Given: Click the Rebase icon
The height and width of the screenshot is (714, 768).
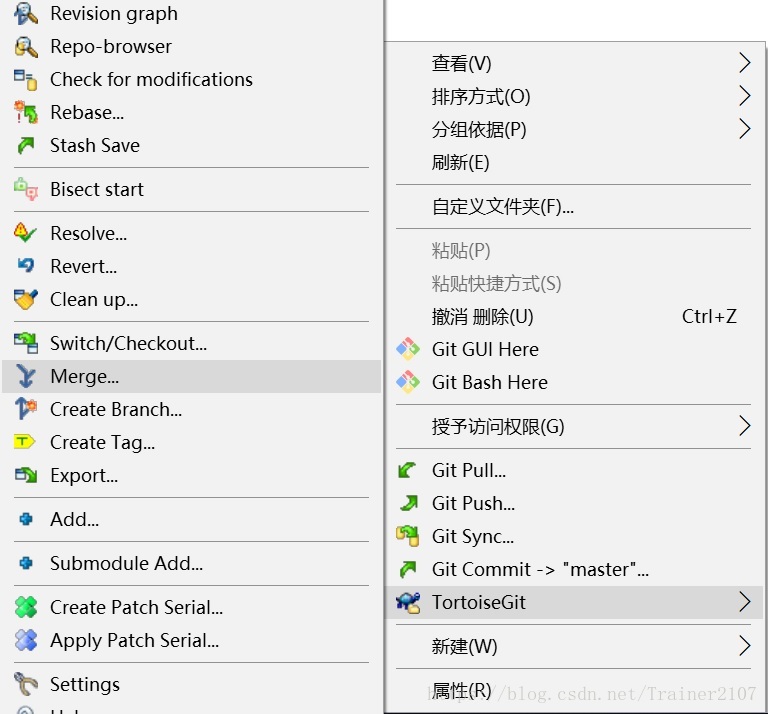Looking at the screenshot, I should click(x=25, y=113).
